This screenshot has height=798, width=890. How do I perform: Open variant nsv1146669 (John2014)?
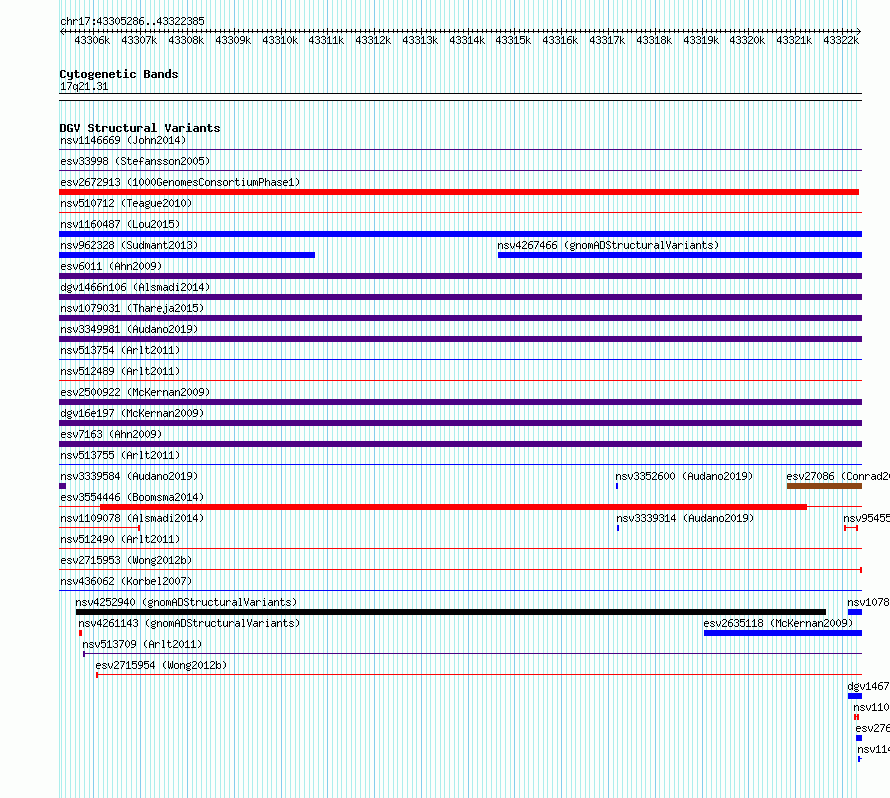(123, 140)
